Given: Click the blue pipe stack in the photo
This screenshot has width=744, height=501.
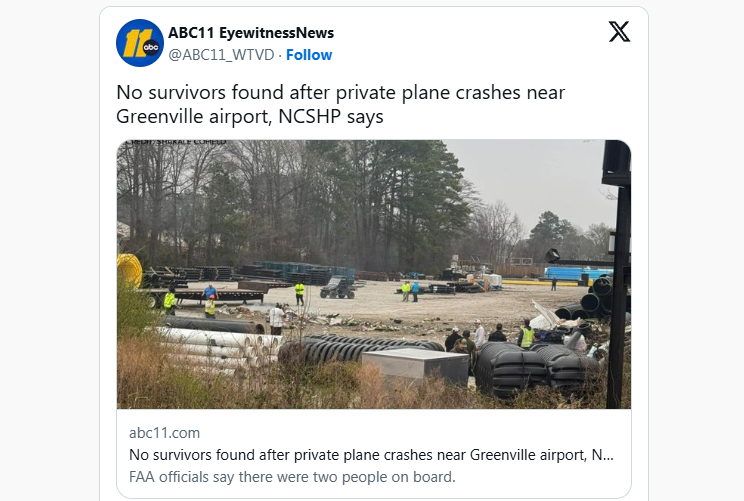Looking at the screenshot, I should [x=577, y=272].
